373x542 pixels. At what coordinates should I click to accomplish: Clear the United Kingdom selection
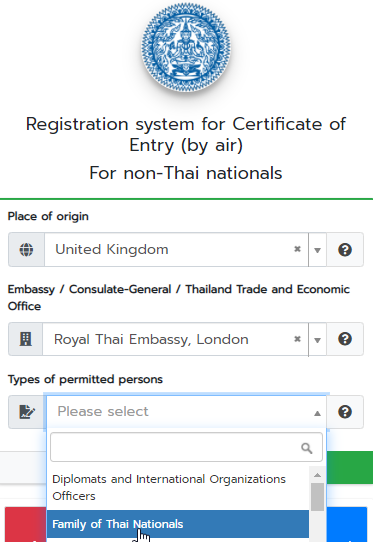(x=297, y=249)
